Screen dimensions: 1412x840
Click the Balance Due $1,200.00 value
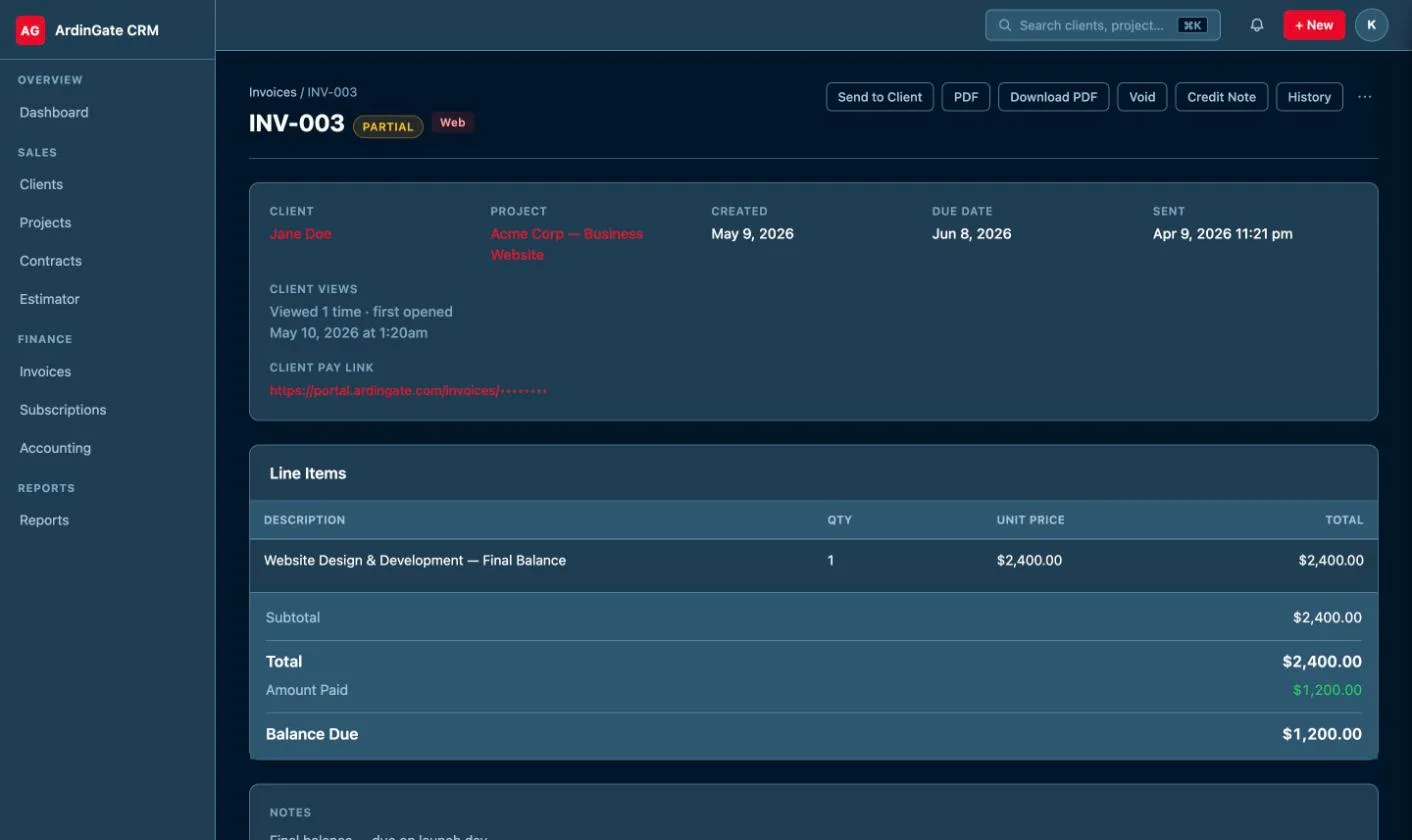pyautogui.click(x=1322, y=734)
